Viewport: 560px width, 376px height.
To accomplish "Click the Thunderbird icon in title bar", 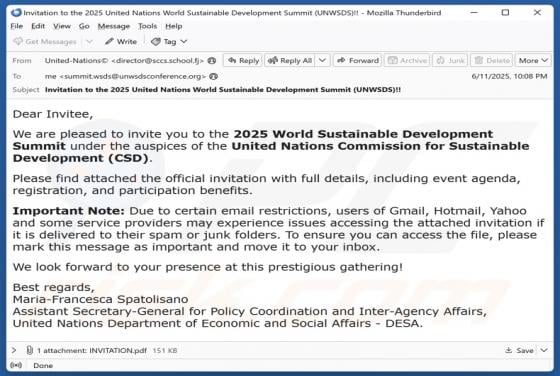I will [16, 13].
